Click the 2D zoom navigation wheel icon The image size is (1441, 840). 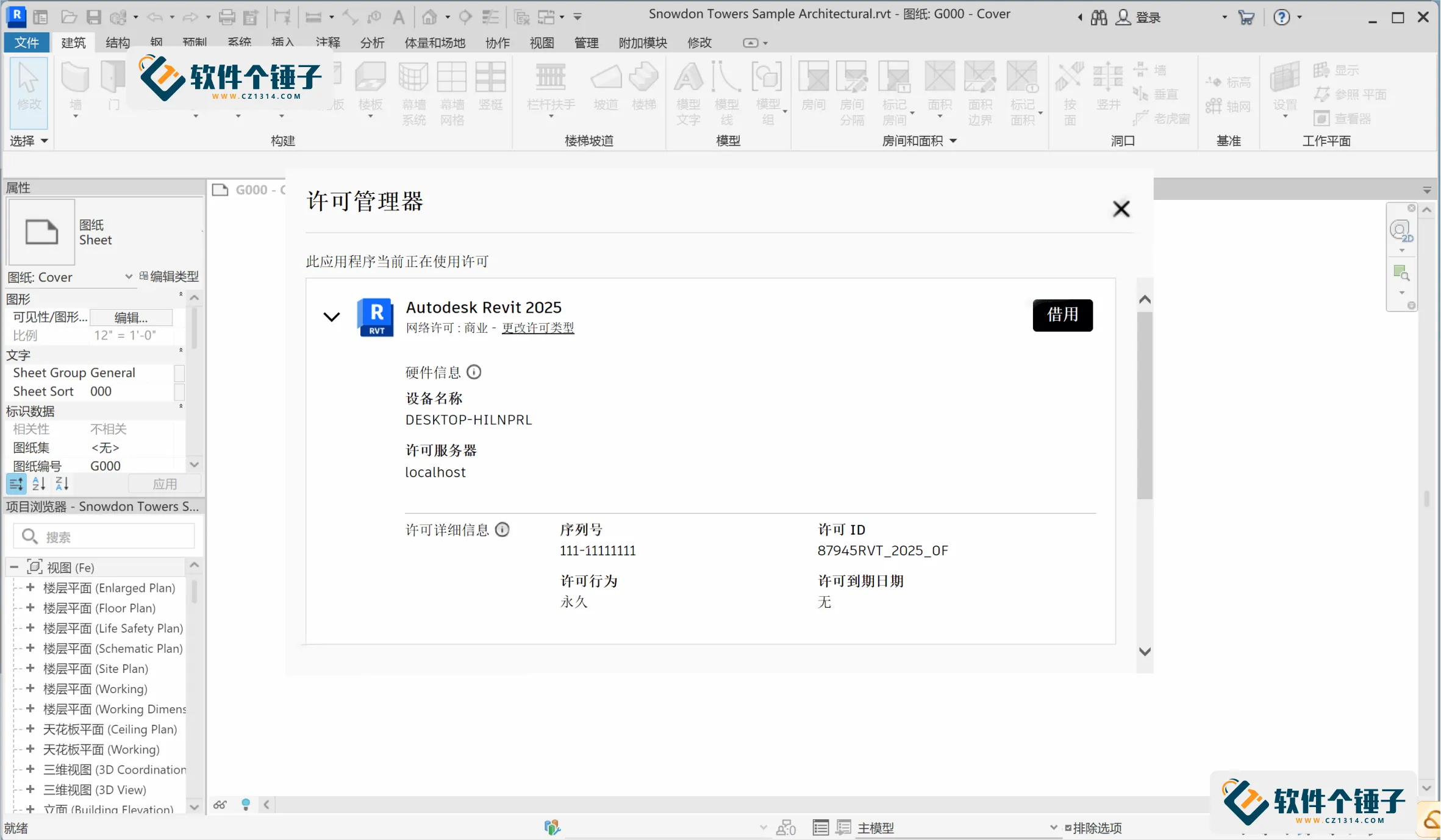[x=1401, y=232]
